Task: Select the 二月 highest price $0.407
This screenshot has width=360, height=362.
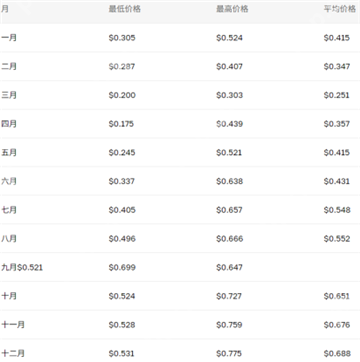Action: (x=229, y=67)
